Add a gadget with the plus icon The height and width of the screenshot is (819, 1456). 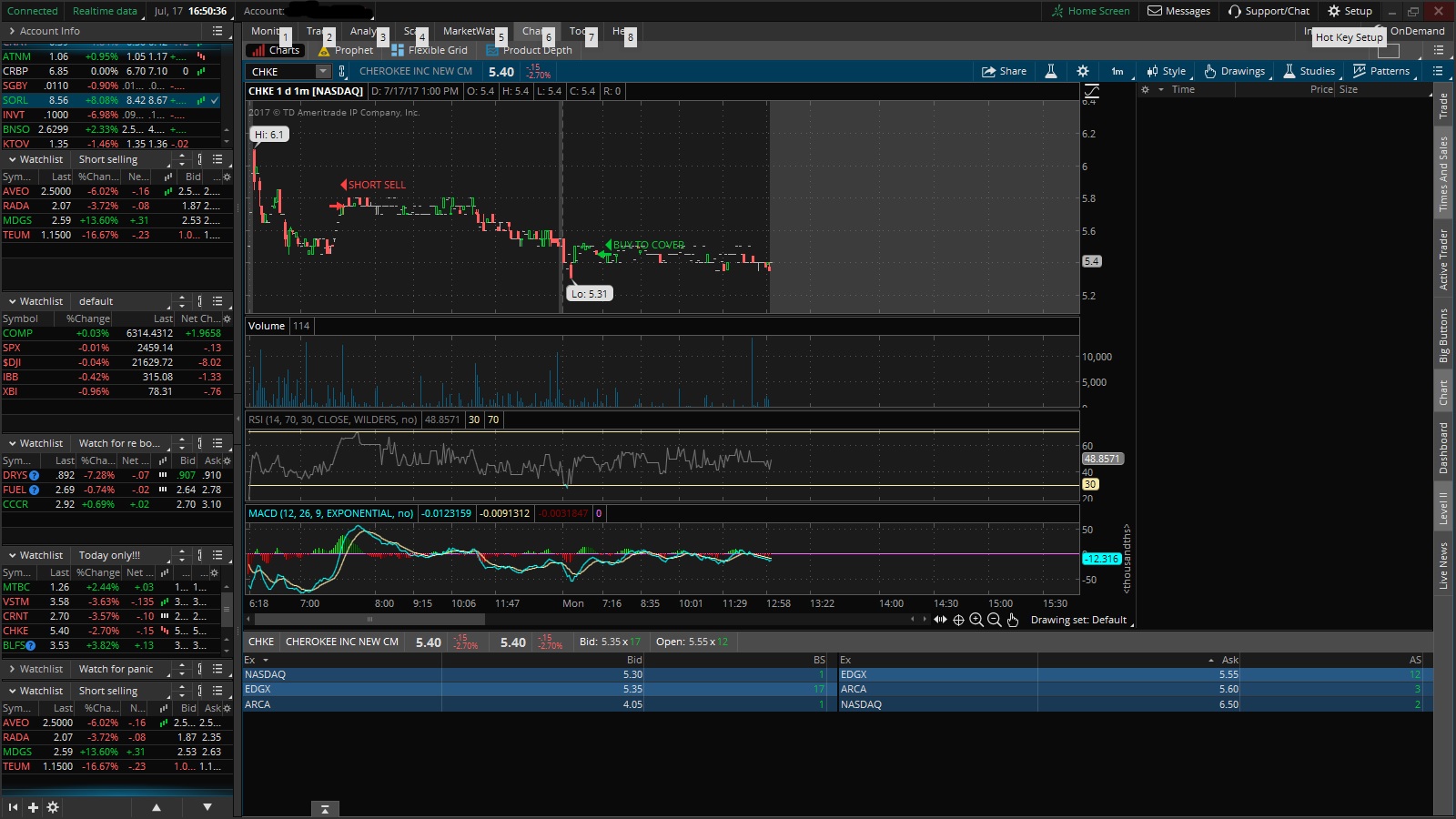tap(33, 807)
